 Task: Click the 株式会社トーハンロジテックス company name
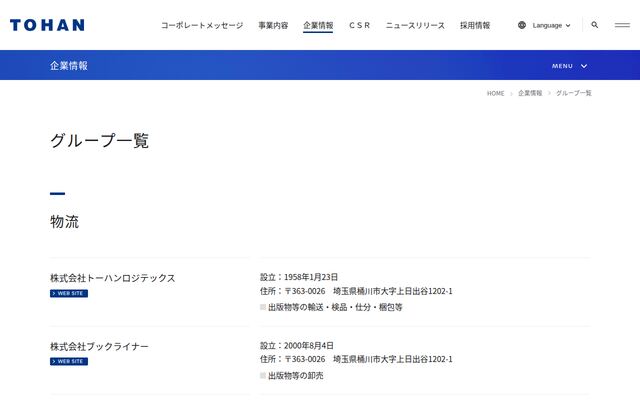pyautogui.click(x=113, y=278)
